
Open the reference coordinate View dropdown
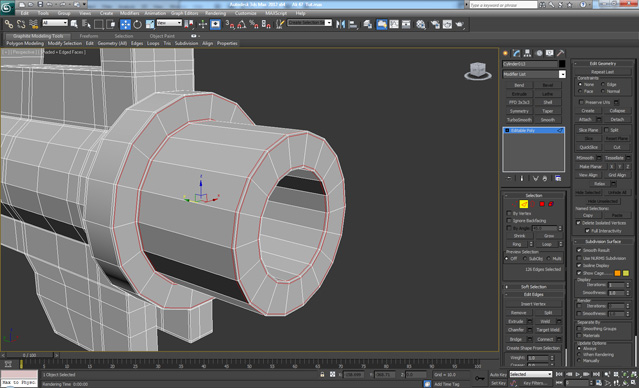(169, 23)
